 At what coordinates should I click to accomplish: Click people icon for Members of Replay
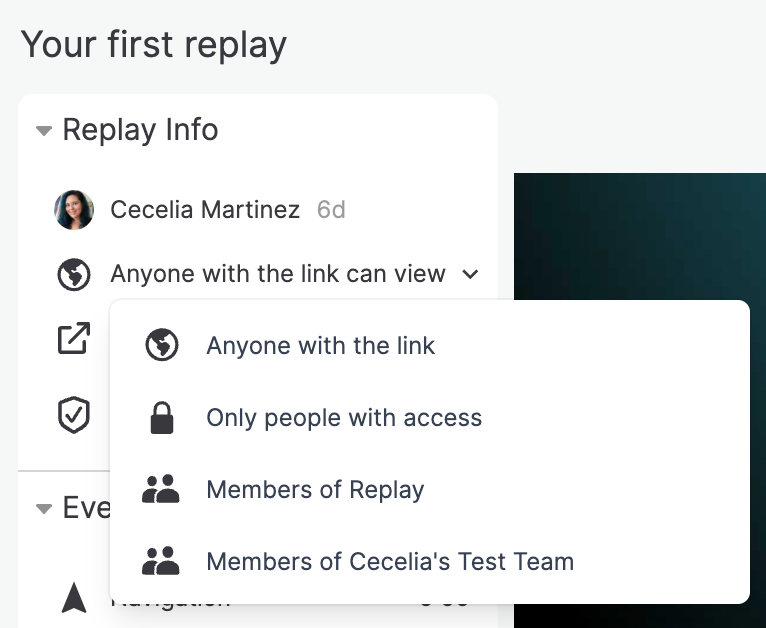tap(161, 489)
